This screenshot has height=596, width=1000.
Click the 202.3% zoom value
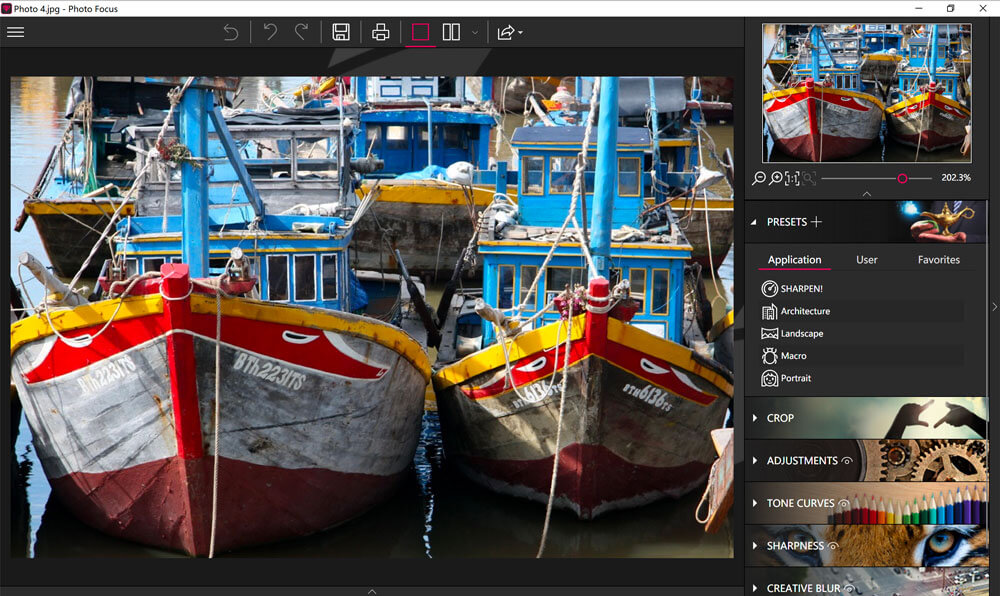coord(955,178)
